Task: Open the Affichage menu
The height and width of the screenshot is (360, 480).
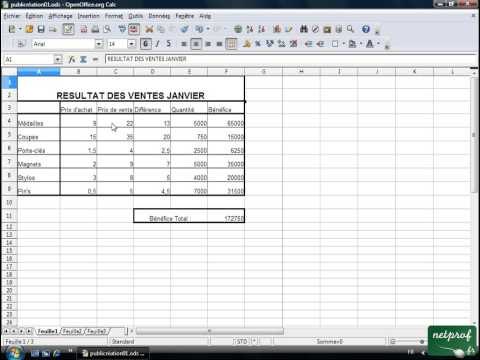Action: 60,16
